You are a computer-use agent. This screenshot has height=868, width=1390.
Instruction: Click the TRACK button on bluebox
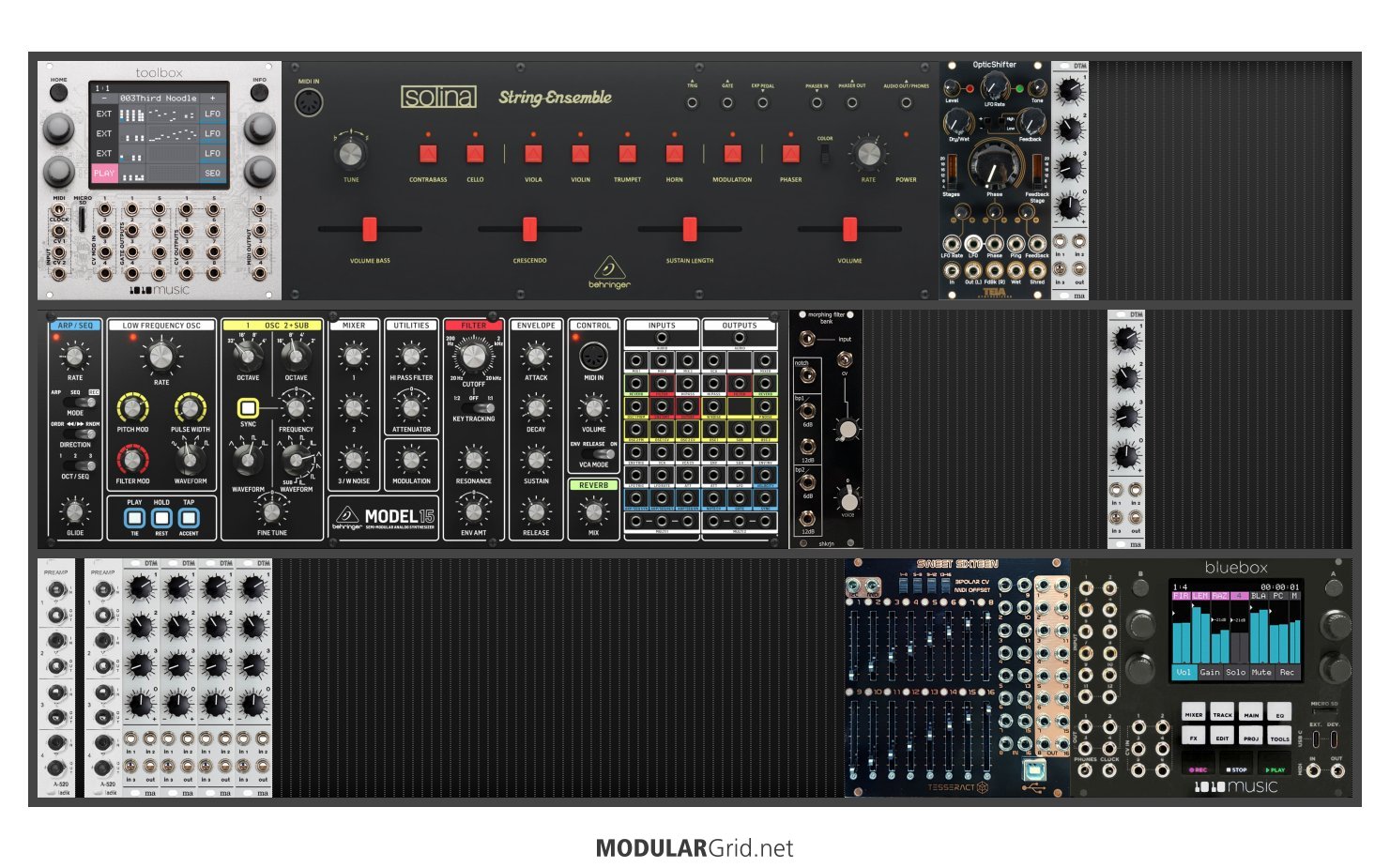point(1222,711)
